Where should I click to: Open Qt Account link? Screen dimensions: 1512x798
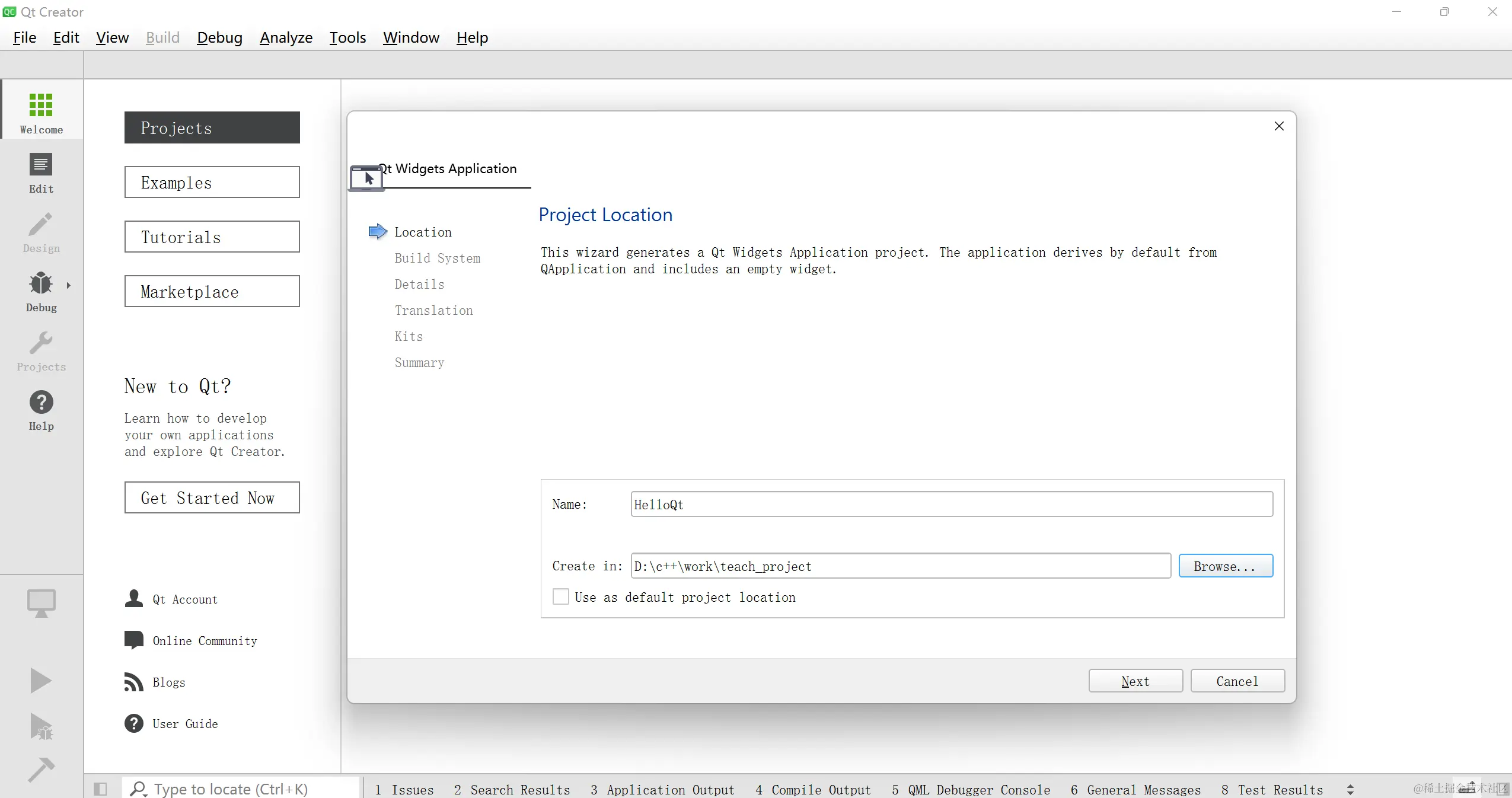pos(184,599)
